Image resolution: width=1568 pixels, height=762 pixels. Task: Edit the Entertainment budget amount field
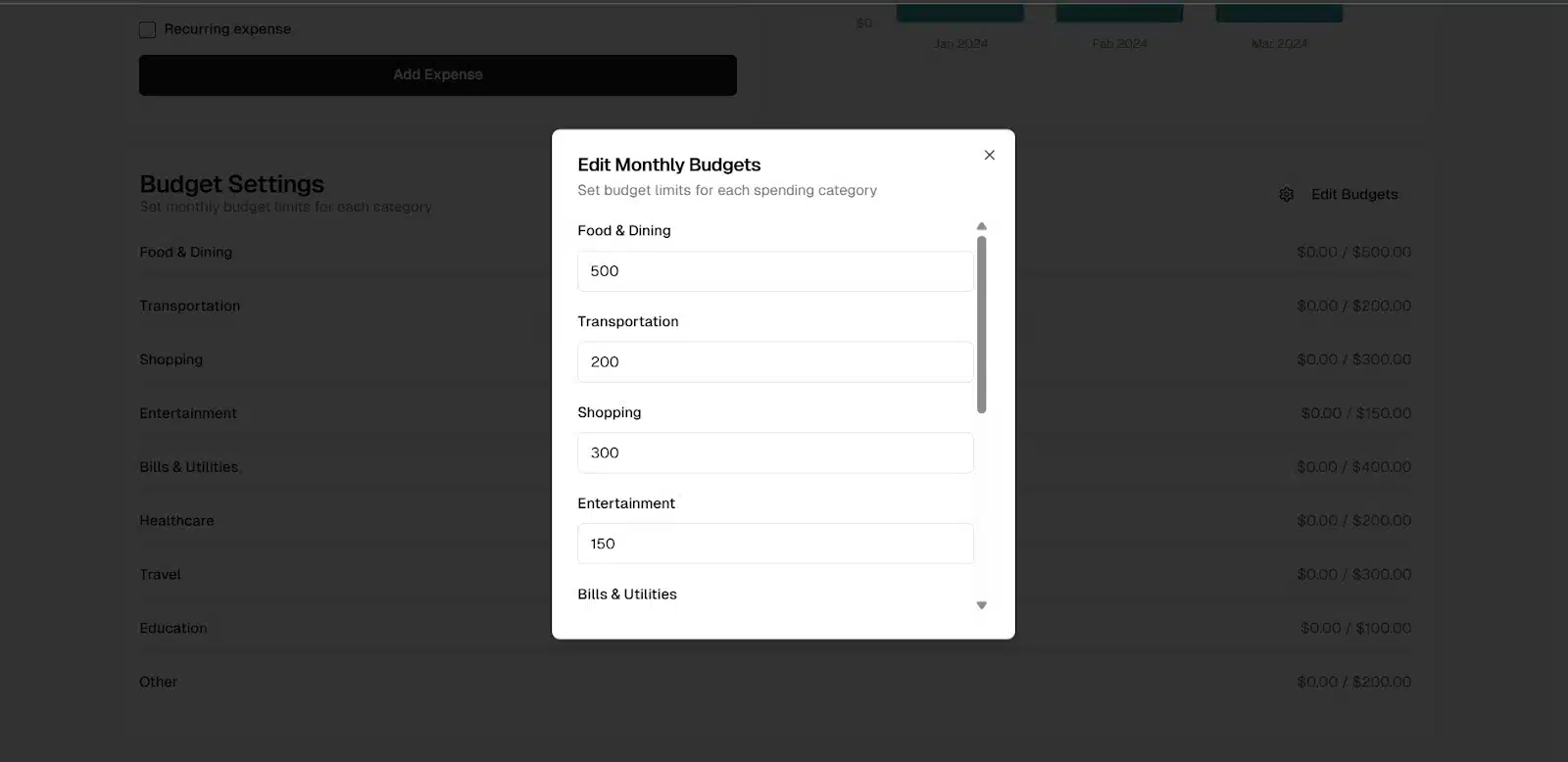[x=775, y=544]
